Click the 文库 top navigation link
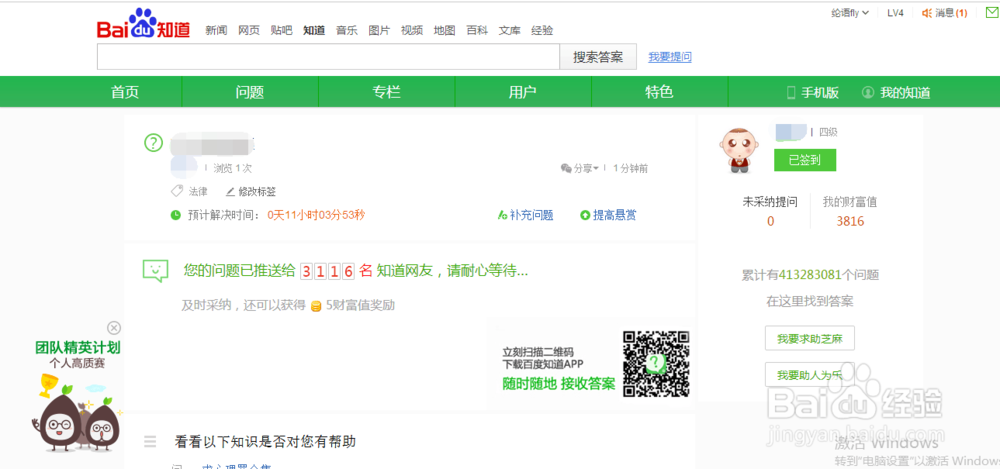The width and height of the screenshot is (1000, 469). pyautogui.click(x=509, y=30)
